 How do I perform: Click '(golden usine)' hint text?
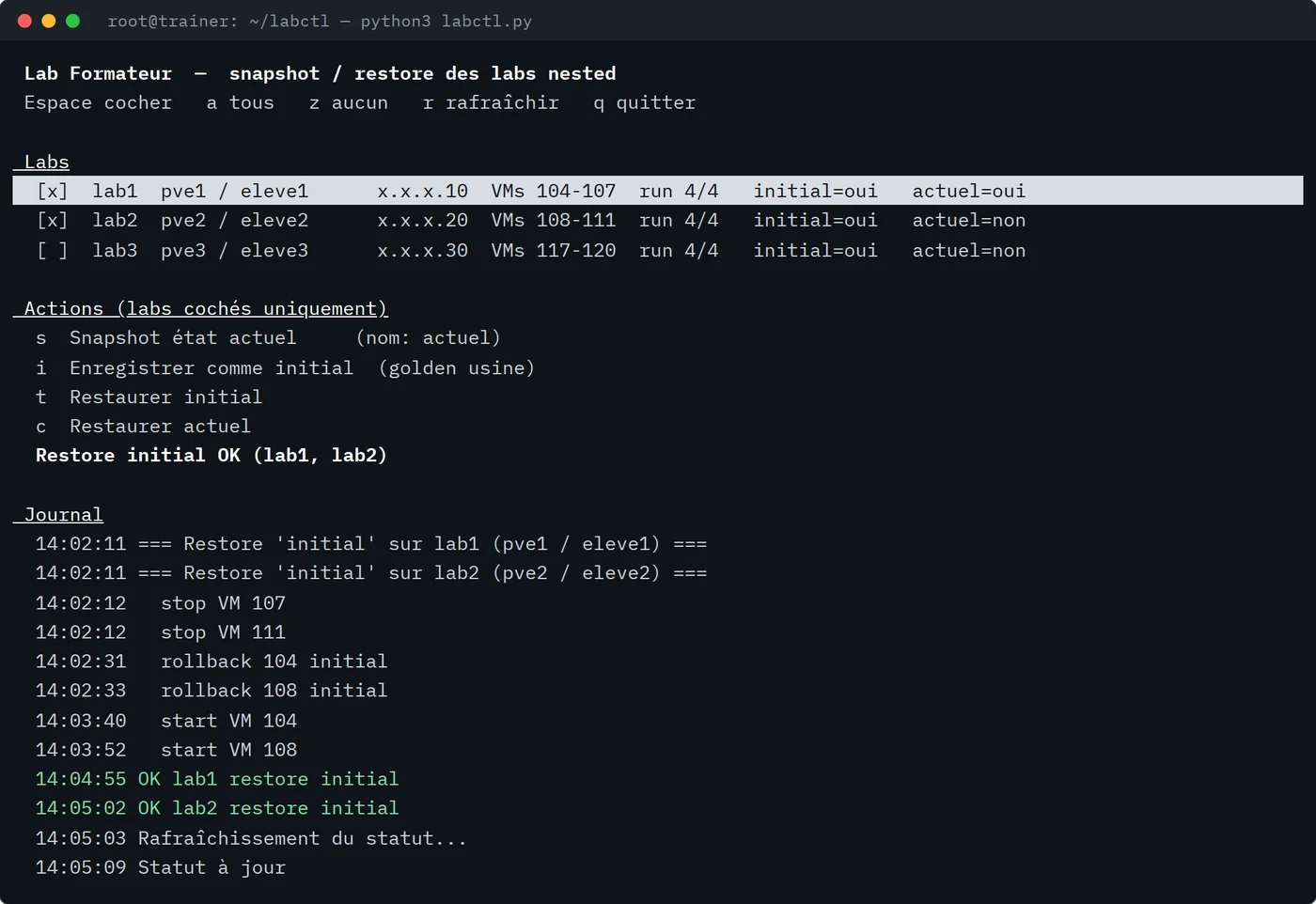pyautogui.click(x=457, y=367)
